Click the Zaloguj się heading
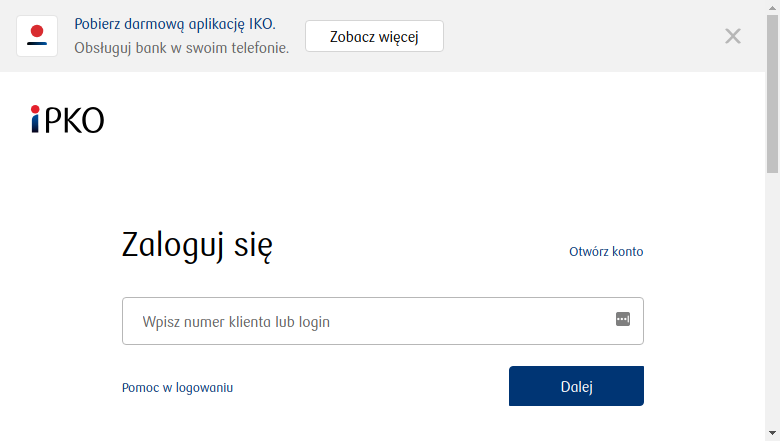Image resolution: width=780 pixels, height=441 pixels. point(197,245)
